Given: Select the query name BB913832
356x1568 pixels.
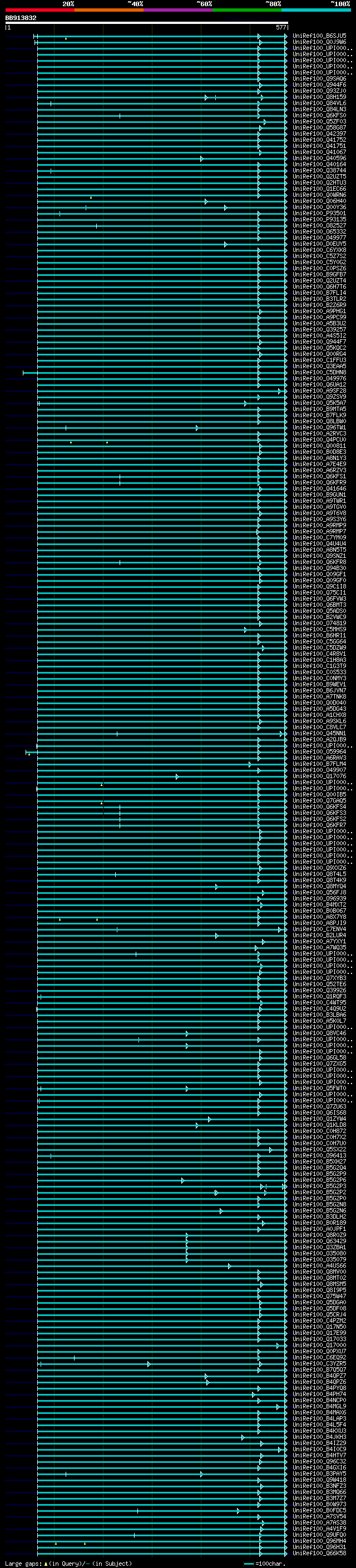Looking at the screenshot, I should (21, 18).
